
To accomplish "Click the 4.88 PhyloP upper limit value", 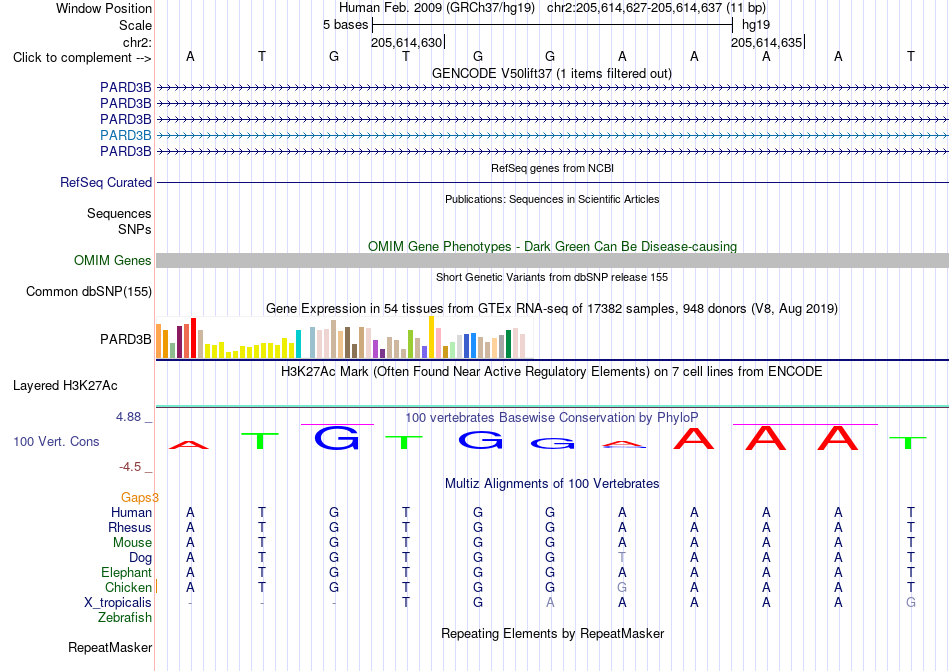I will point(128,417).
